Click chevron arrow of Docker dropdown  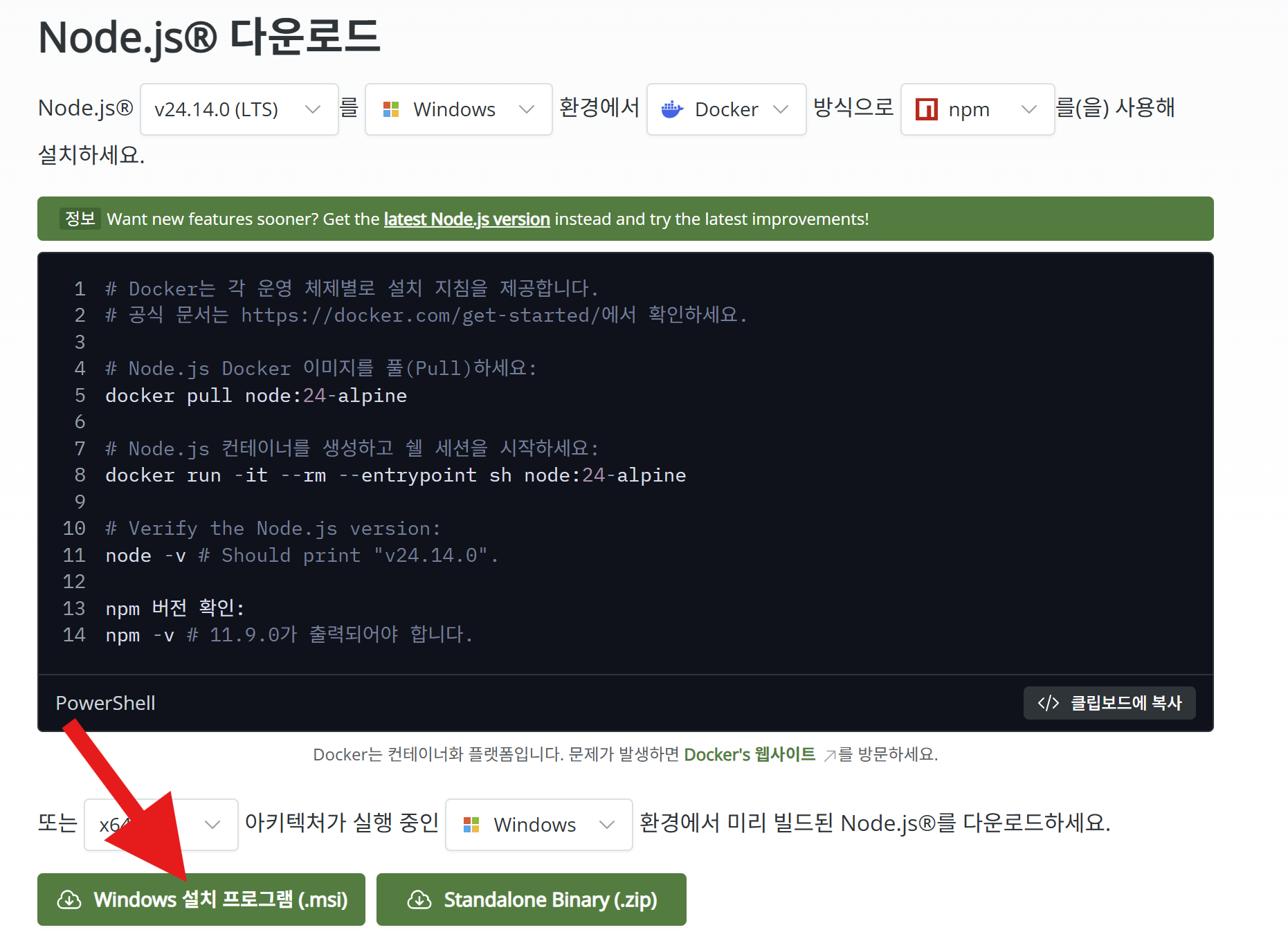(x=781, y=109)
